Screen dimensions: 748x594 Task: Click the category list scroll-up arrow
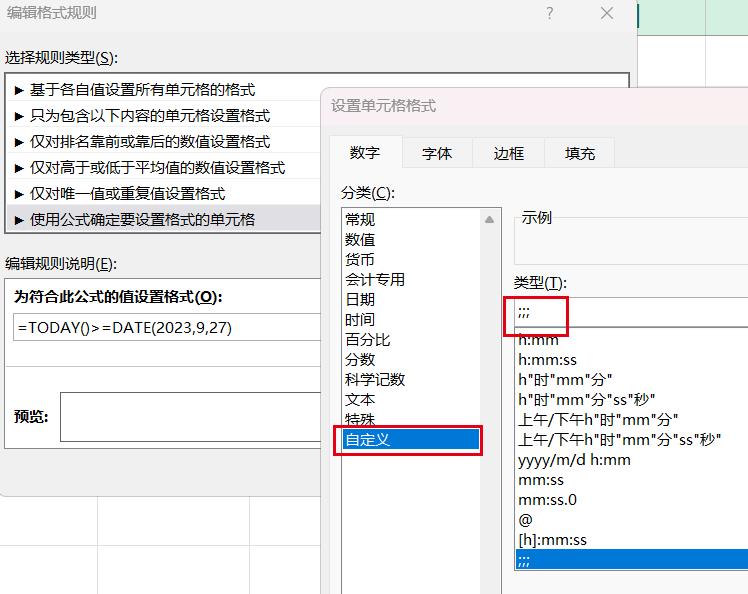(x=489, y=219)
